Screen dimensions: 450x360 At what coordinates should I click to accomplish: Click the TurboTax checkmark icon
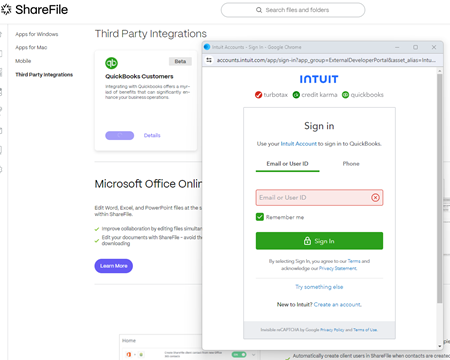[x=258, y=95]
